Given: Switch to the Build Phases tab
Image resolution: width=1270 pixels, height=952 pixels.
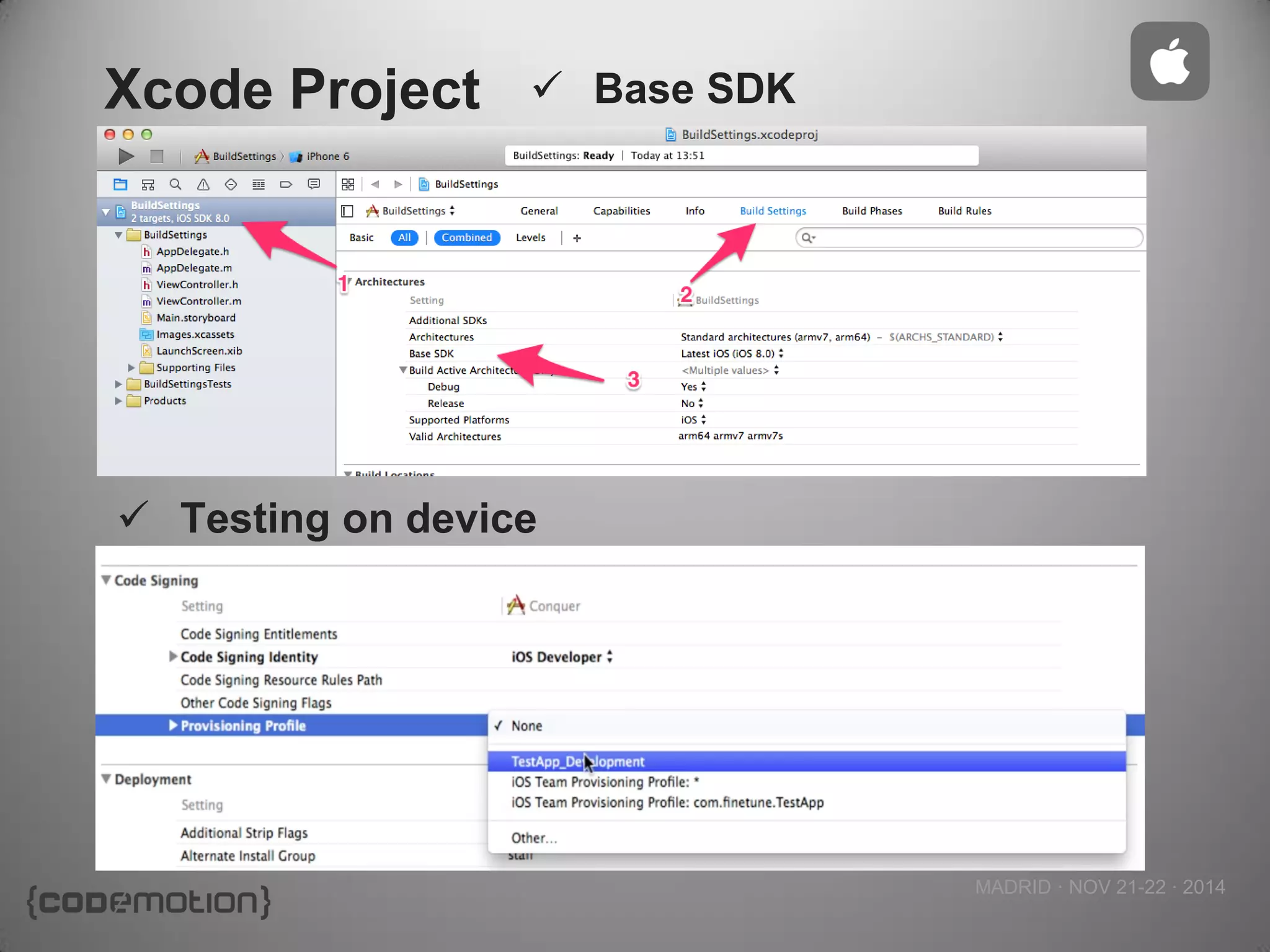Looking at the screenshot, I should pos(872,211).
